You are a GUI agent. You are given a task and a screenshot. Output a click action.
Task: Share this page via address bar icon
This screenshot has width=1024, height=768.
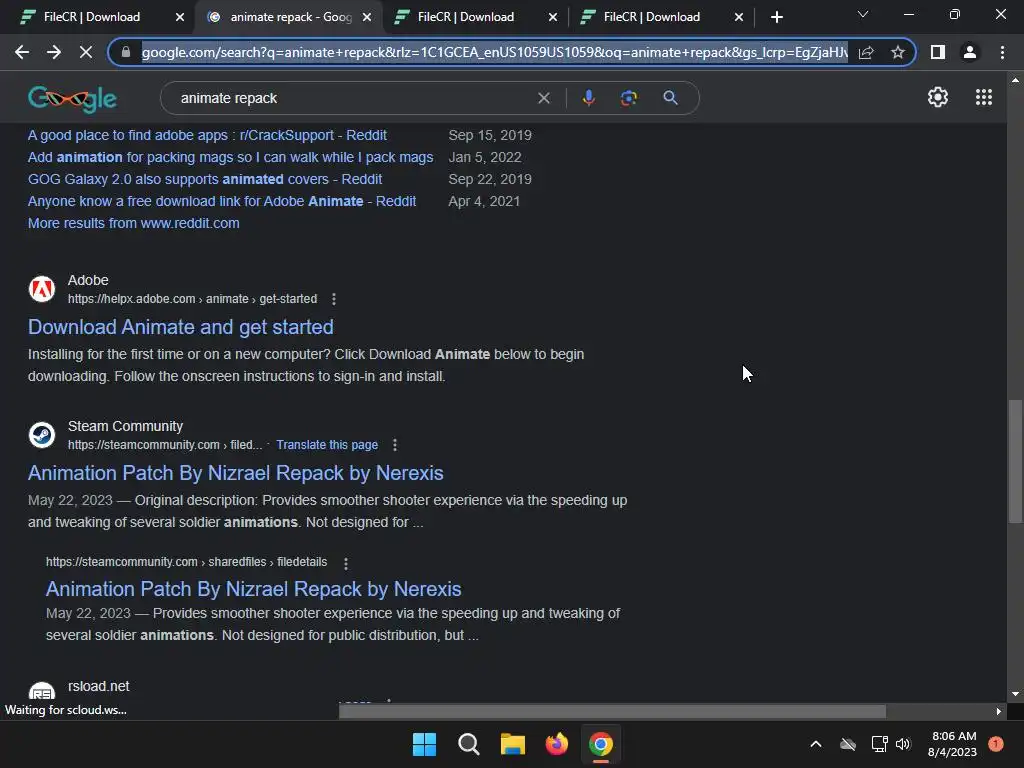(x=866, y=52)
